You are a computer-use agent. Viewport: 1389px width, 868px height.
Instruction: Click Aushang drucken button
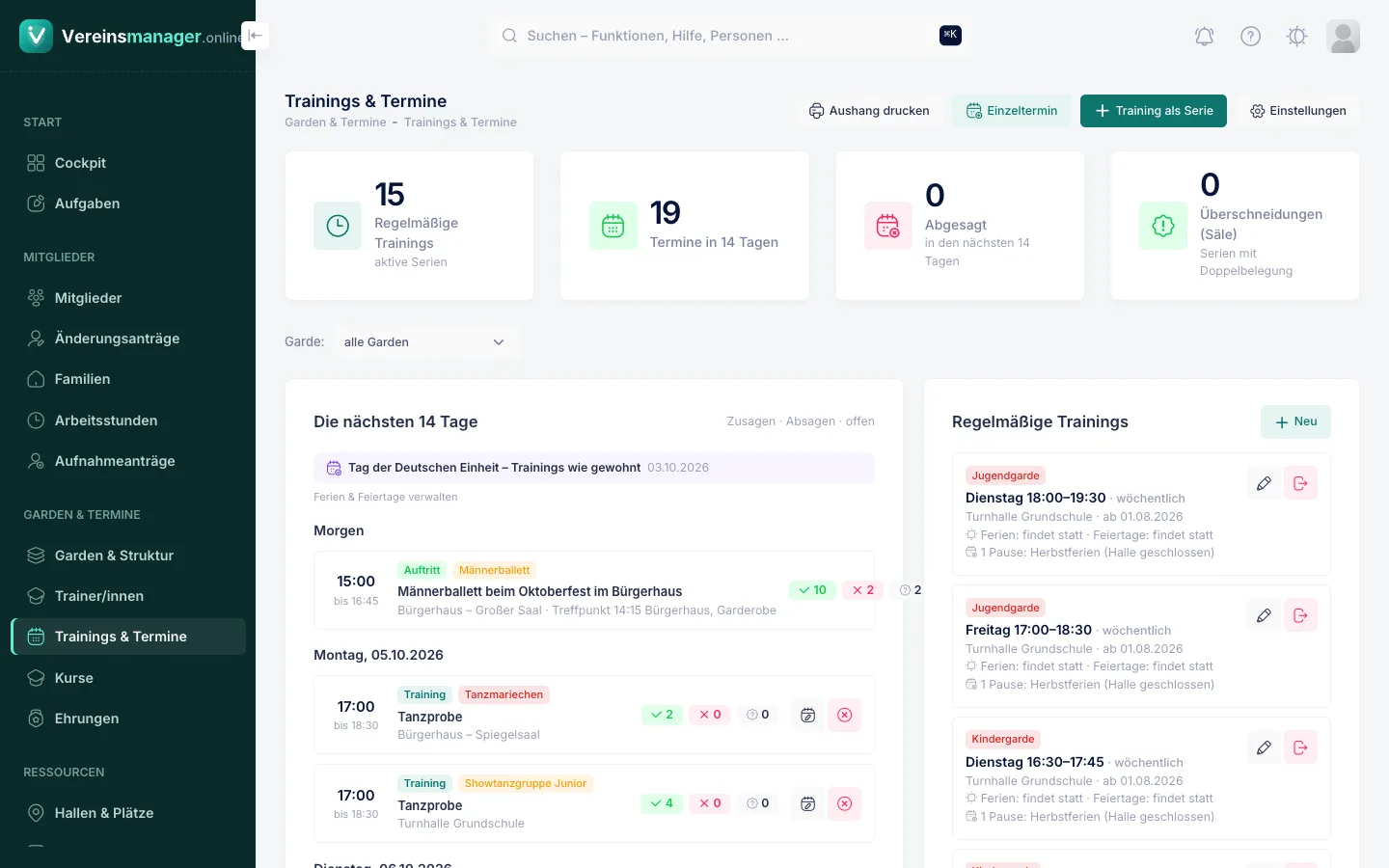pyautogui.click(x=869, y=111)
